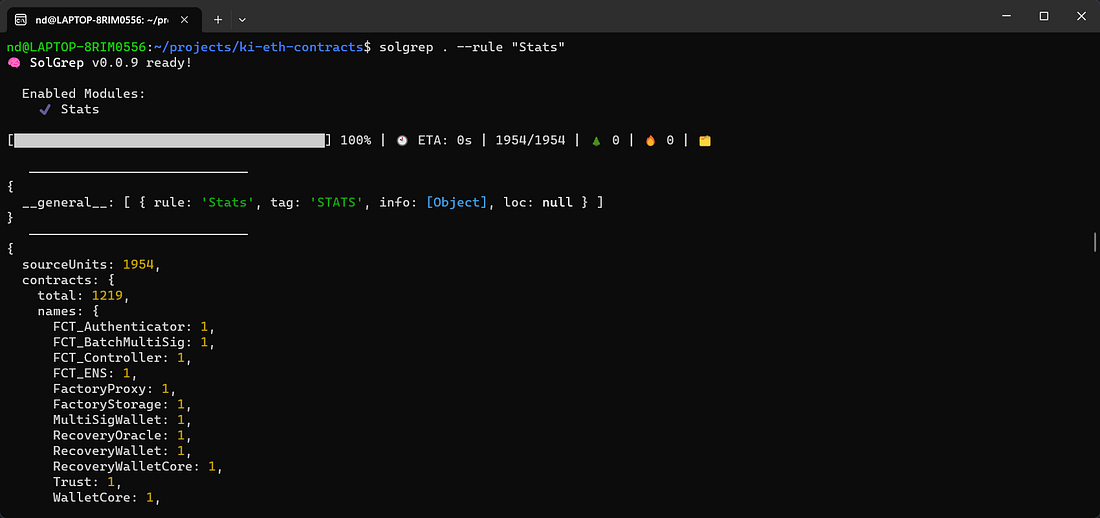Screen dimensions: 1100x518
Task: Click the clock icon before ETA
Action: tap(402, 141)
